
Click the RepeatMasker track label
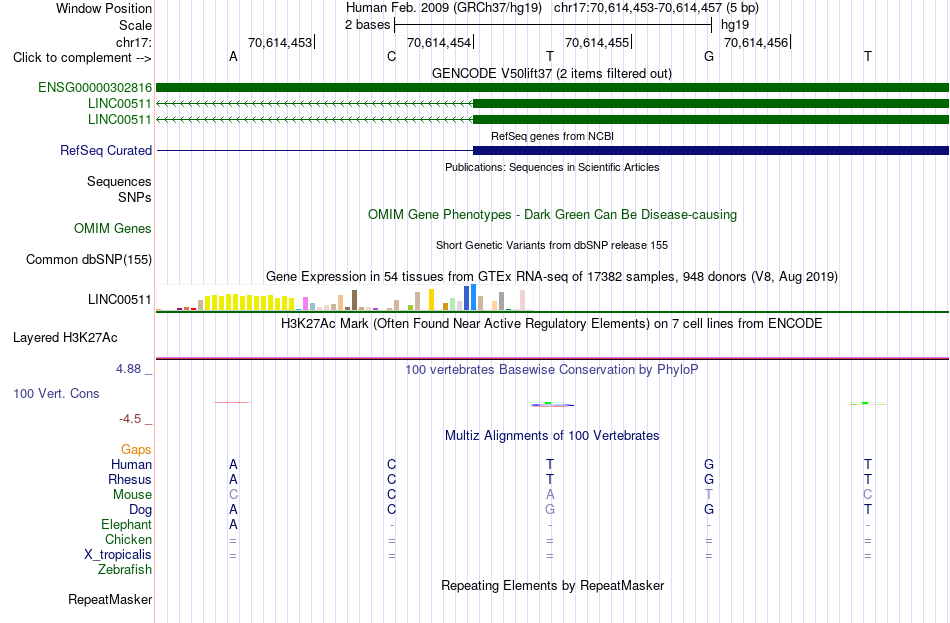[x=110, y=599]
